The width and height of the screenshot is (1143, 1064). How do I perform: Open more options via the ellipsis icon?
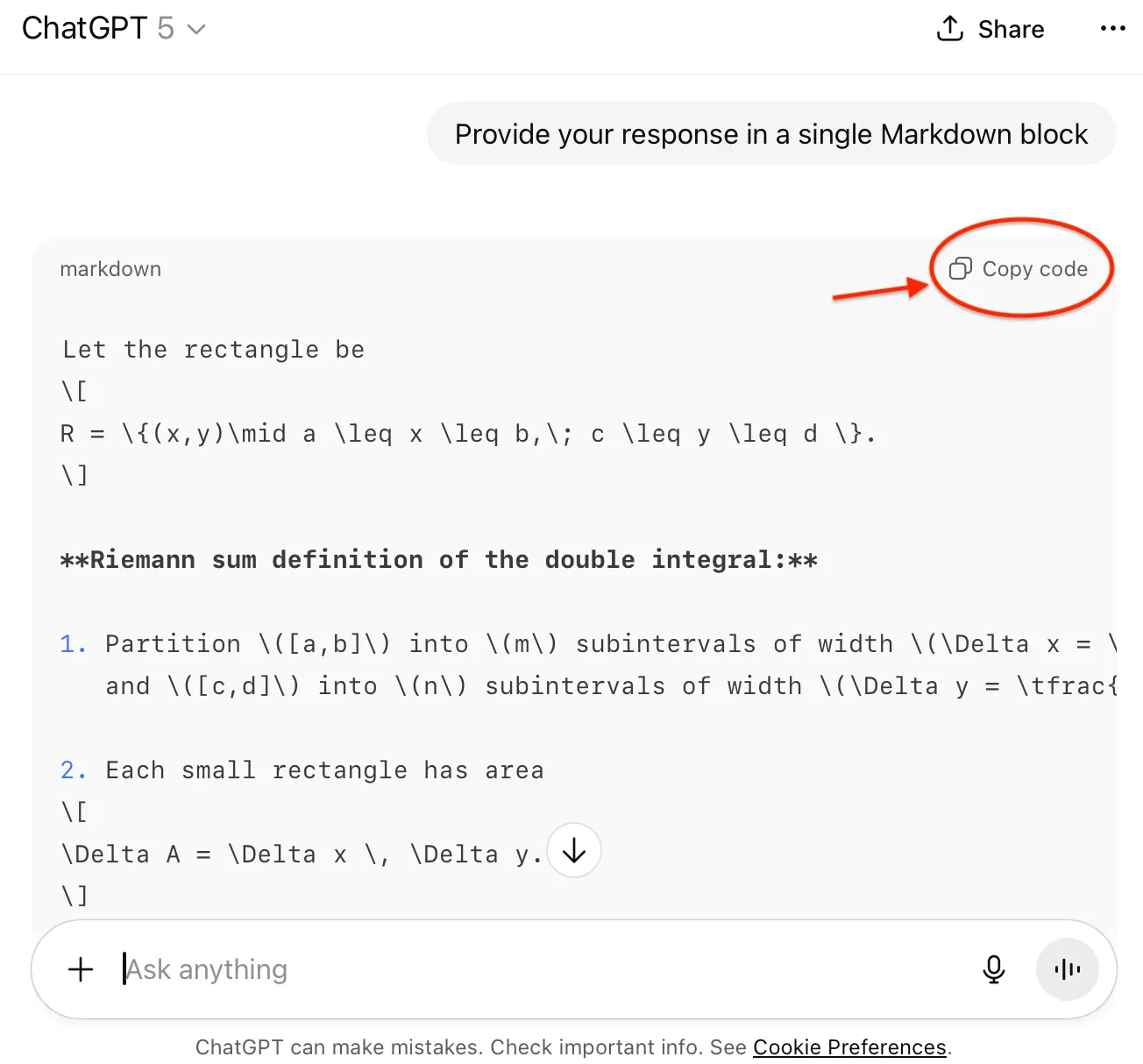tap(1111, 28)
